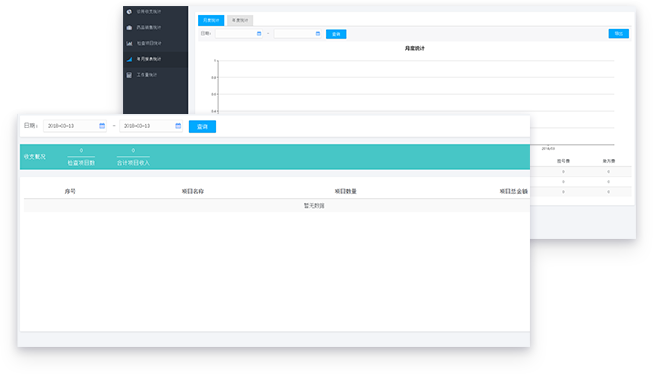
Task: Switch to the 月度统计 tab
Action: tap(211, 20)
